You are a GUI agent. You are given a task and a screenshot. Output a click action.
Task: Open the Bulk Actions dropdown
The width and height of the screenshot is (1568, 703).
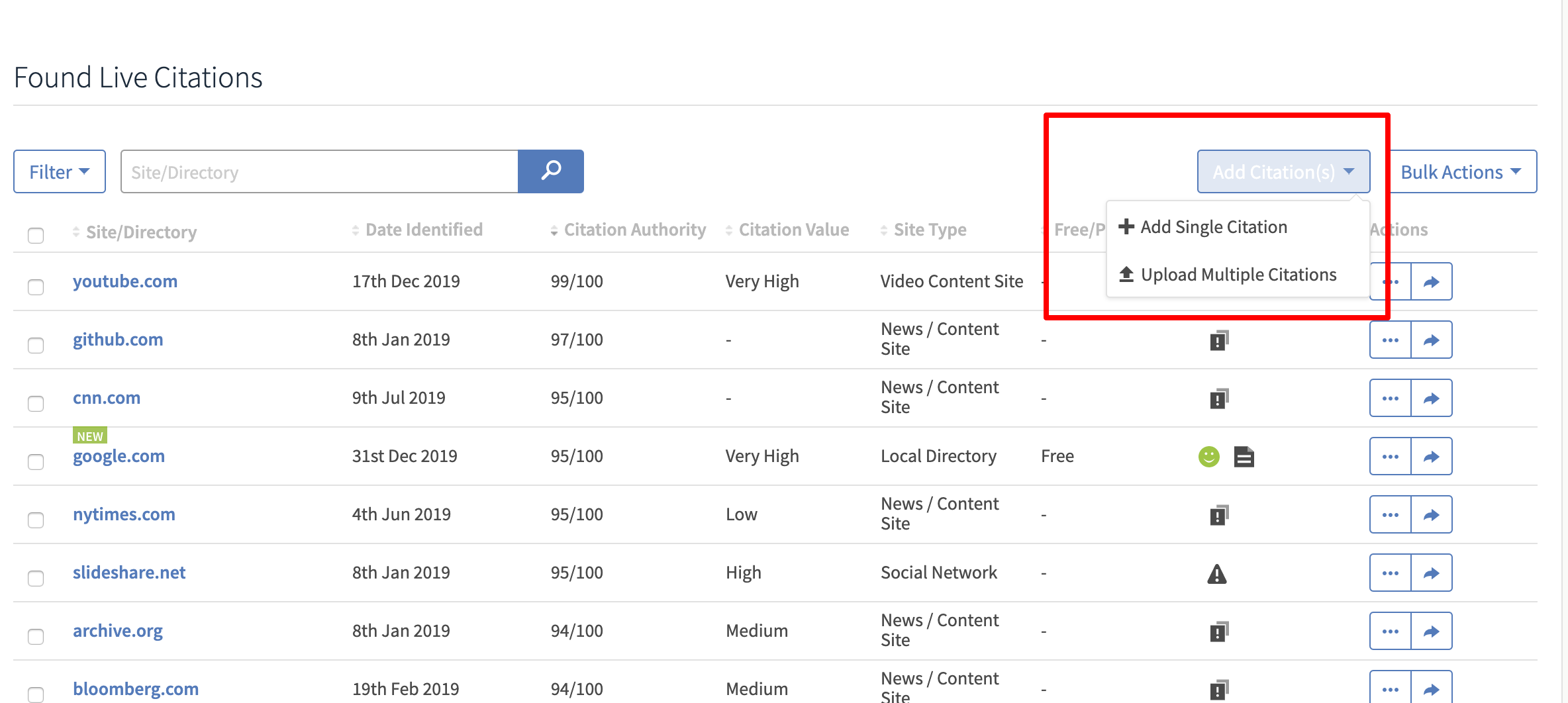(1459, 171)
